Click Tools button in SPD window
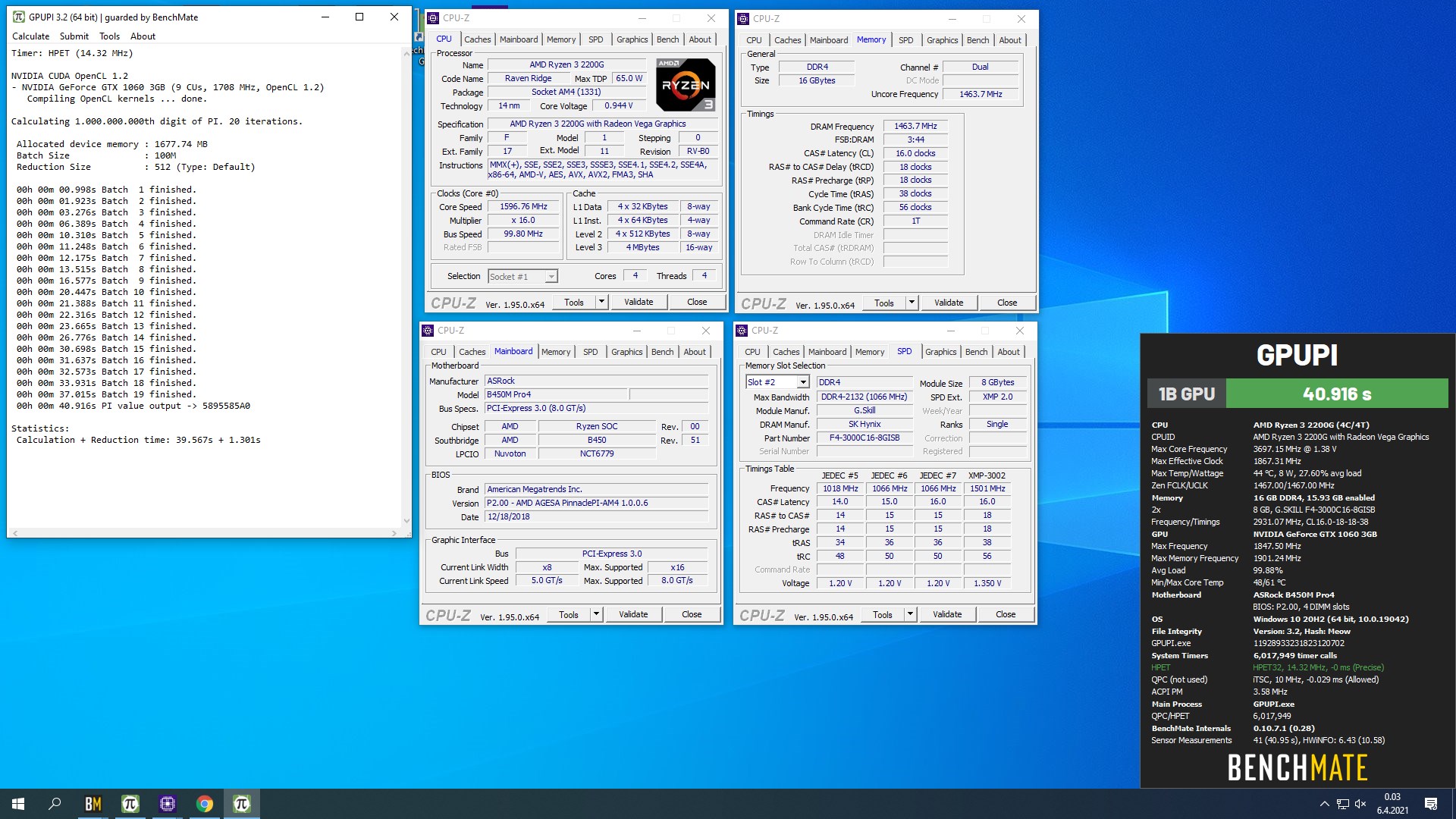 point(883,614)
